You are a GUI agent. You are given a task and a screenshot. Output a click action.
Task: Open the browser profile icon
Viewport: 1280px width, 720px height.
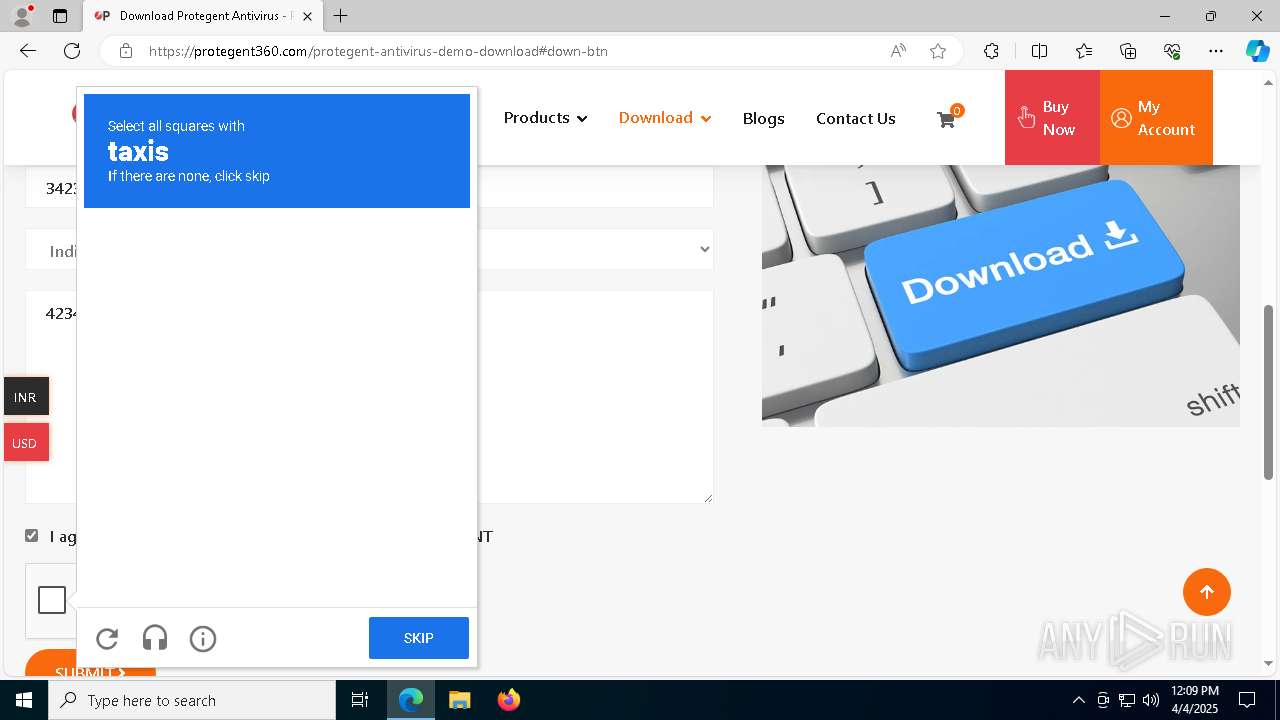pyautogui.click(x=22, y=16)
